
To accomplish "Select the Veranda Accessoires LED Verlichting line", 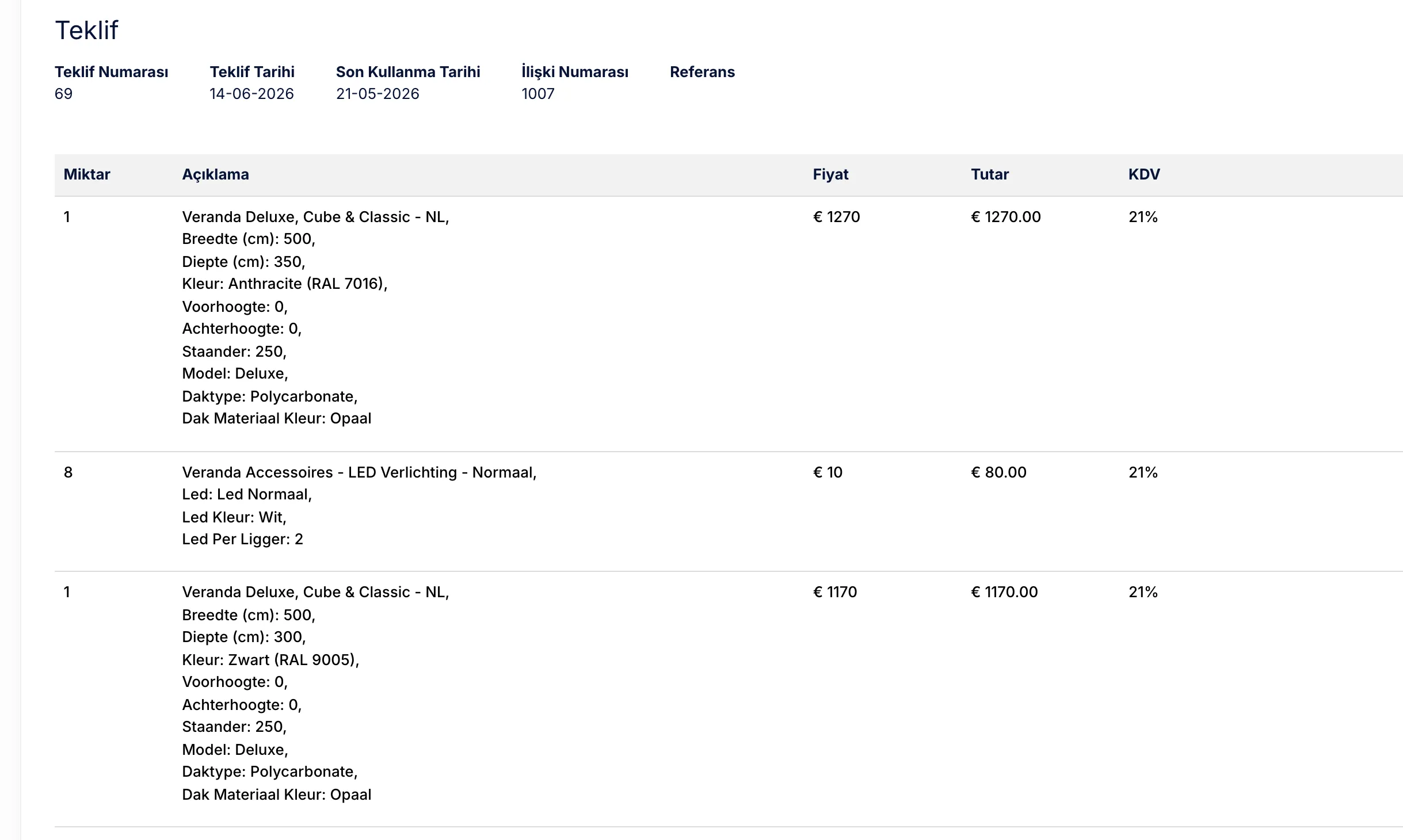I will (x=359, y=472).
